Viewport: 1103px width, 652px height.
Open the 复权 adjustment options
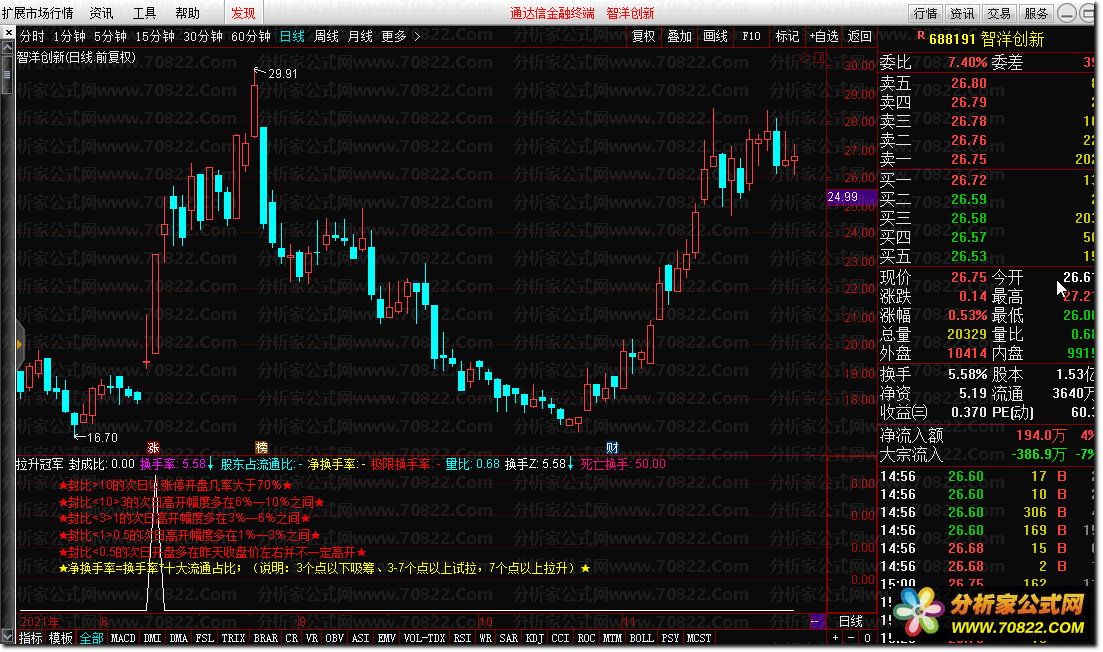(644, 37)
